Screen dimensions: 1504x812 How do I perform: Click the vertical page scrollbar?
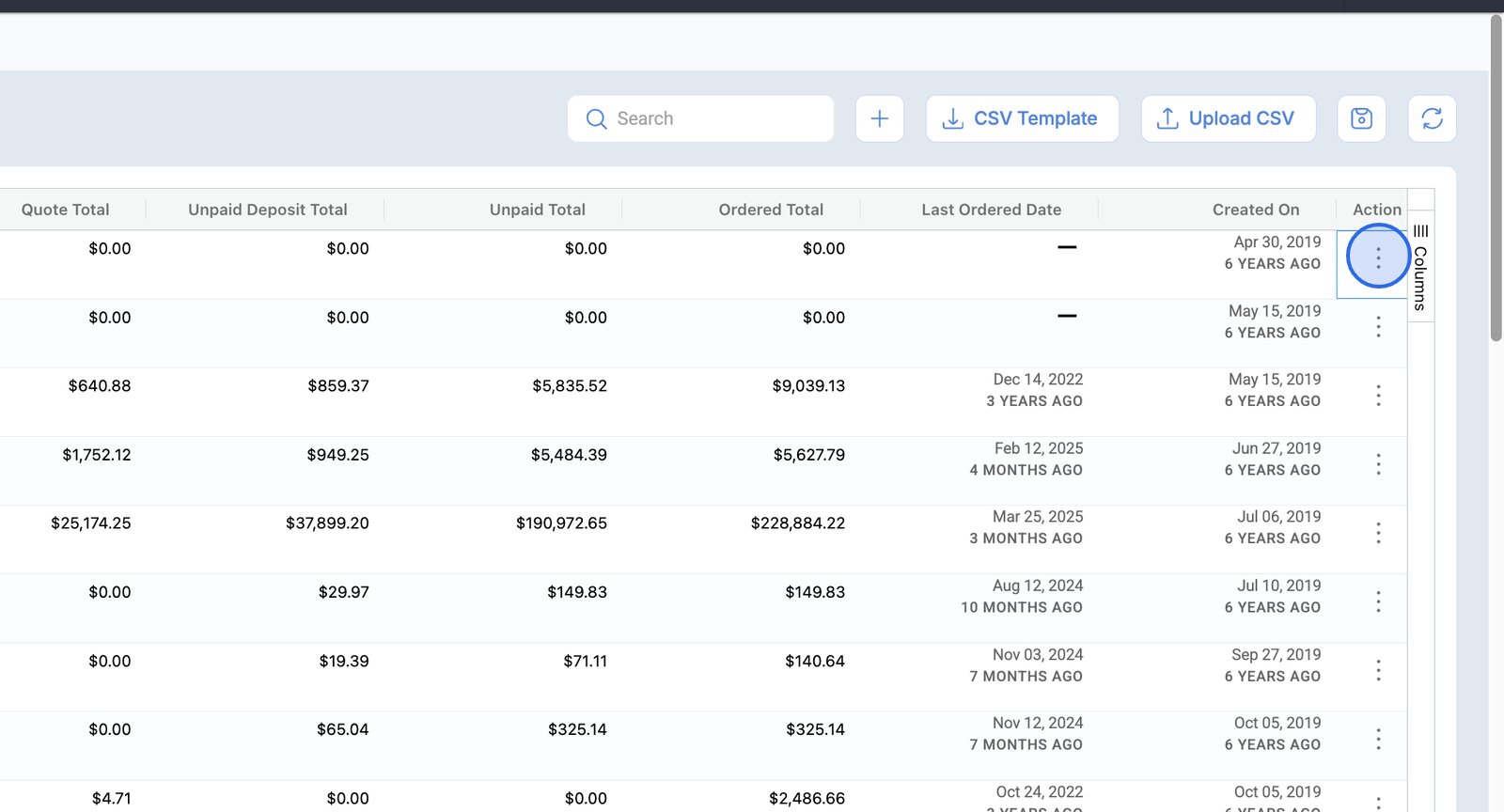pos(1496,179)
